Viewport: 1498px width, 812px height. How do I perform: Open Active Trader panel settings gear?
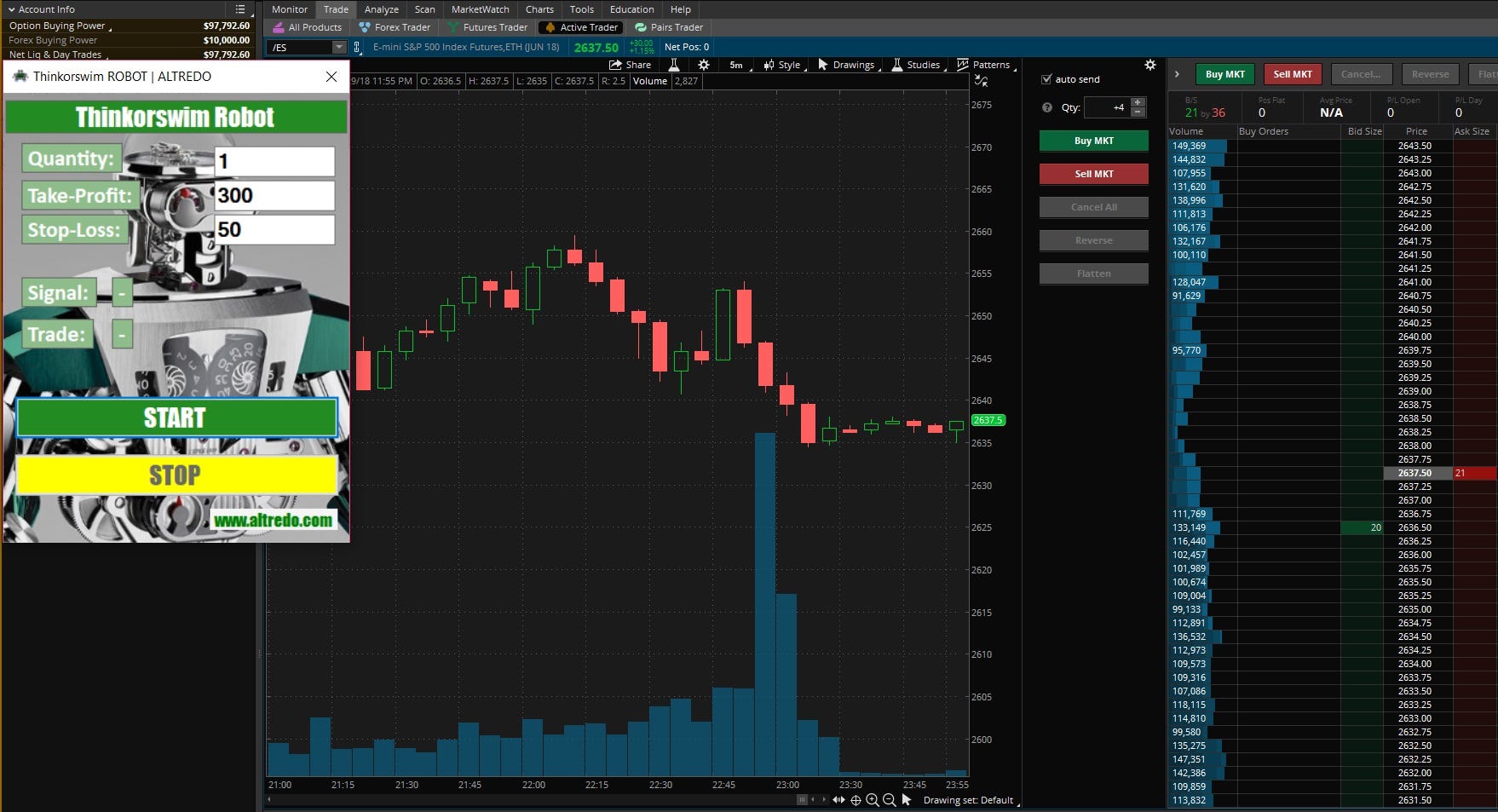[x=1149, y=65]
